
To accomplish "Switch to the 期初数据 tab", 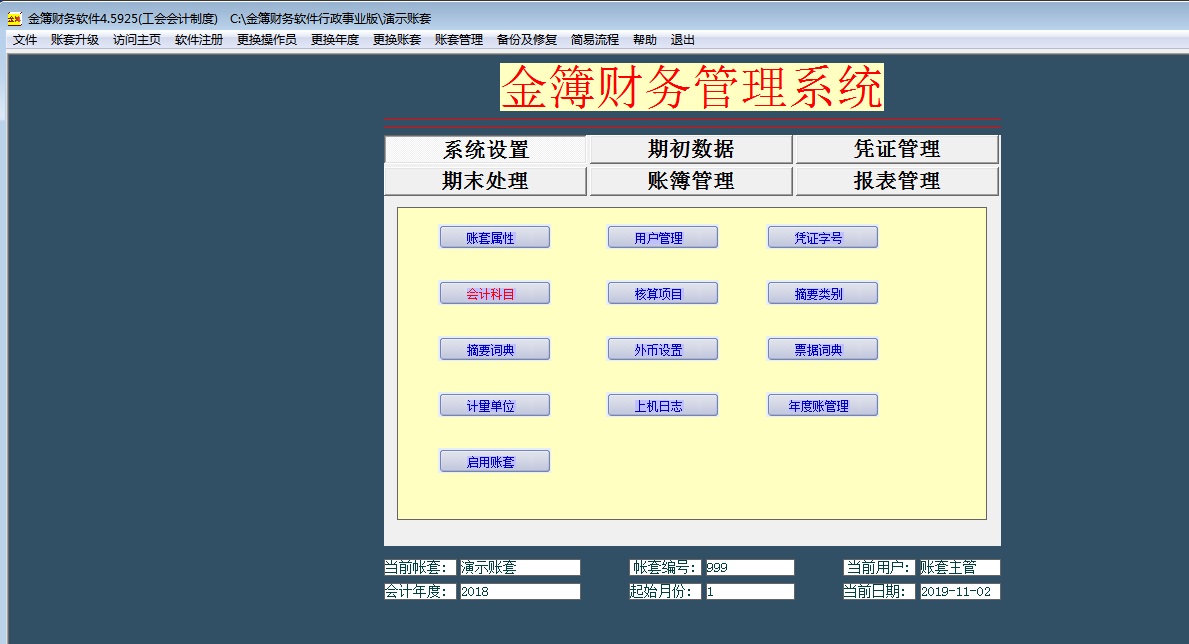I will pos(691,149).
